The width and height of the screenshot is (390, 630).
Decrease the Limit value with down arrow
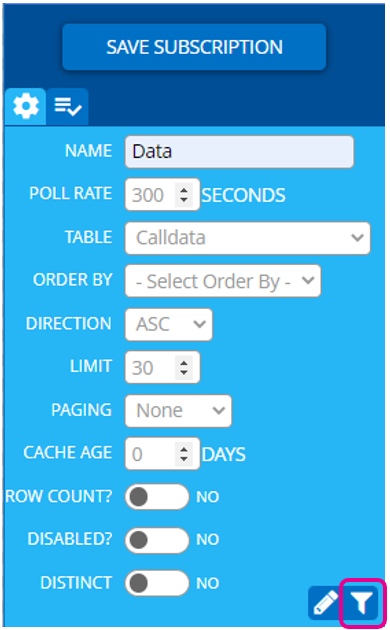point(184,373)
